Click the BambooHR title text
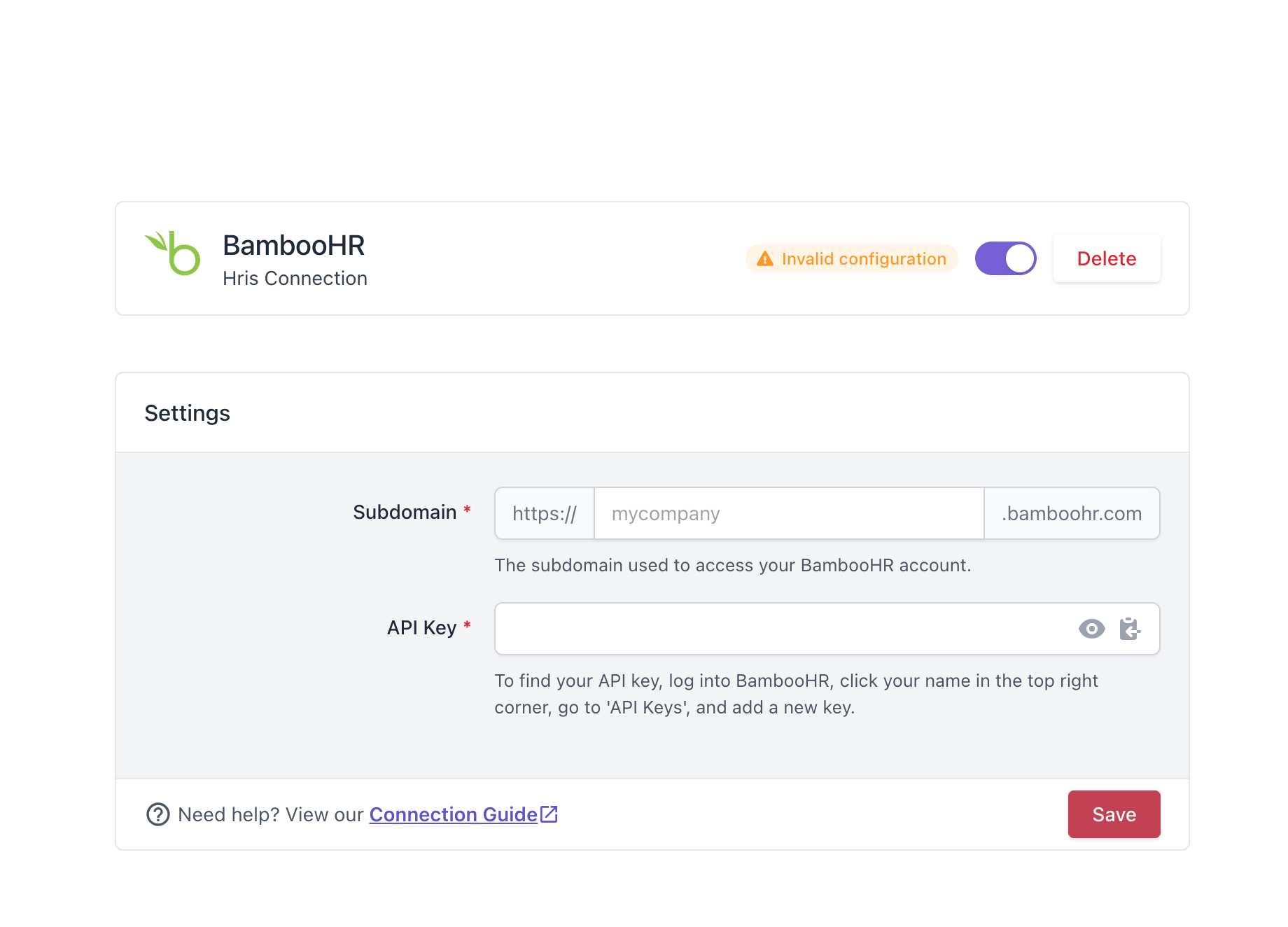Screen dimensions: 1288x927 point(294,246)
